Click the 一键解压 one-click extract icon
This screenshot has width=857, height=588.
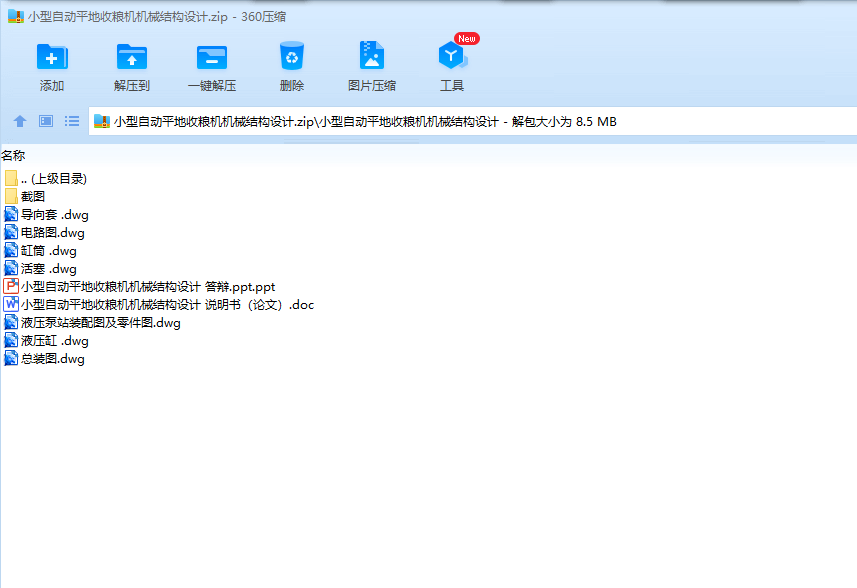click(x=212, y=57)
